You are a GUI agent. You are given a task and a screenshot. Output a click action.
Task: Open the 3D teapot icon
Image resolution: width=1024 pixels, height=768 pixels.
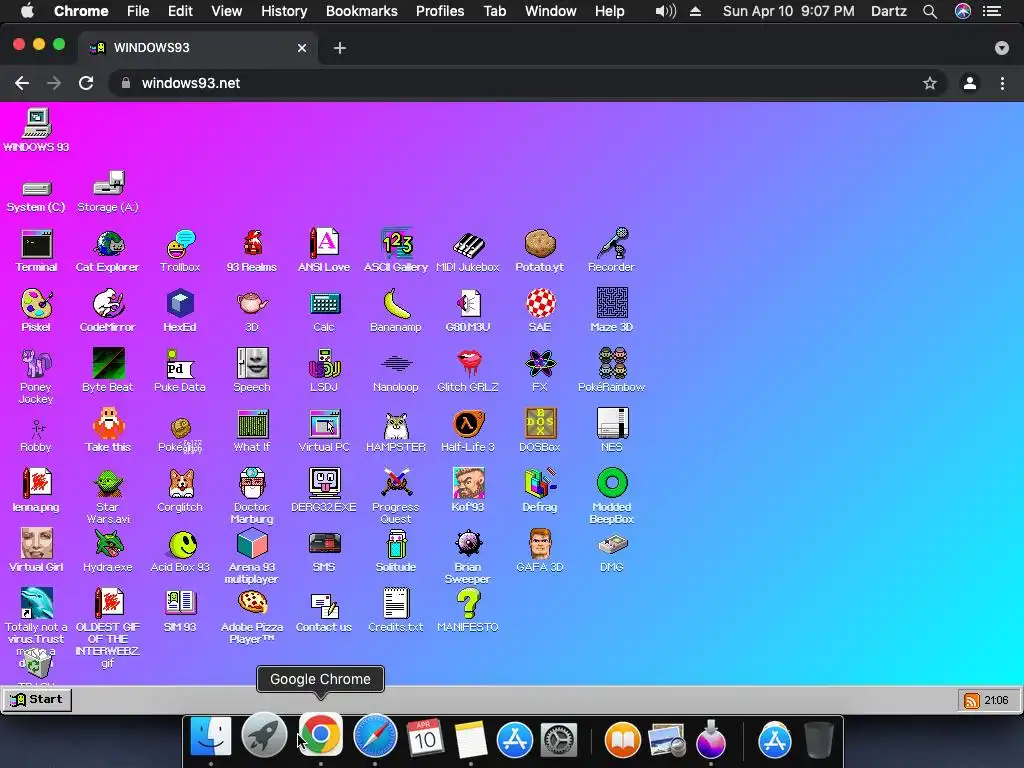coord(252,305)
